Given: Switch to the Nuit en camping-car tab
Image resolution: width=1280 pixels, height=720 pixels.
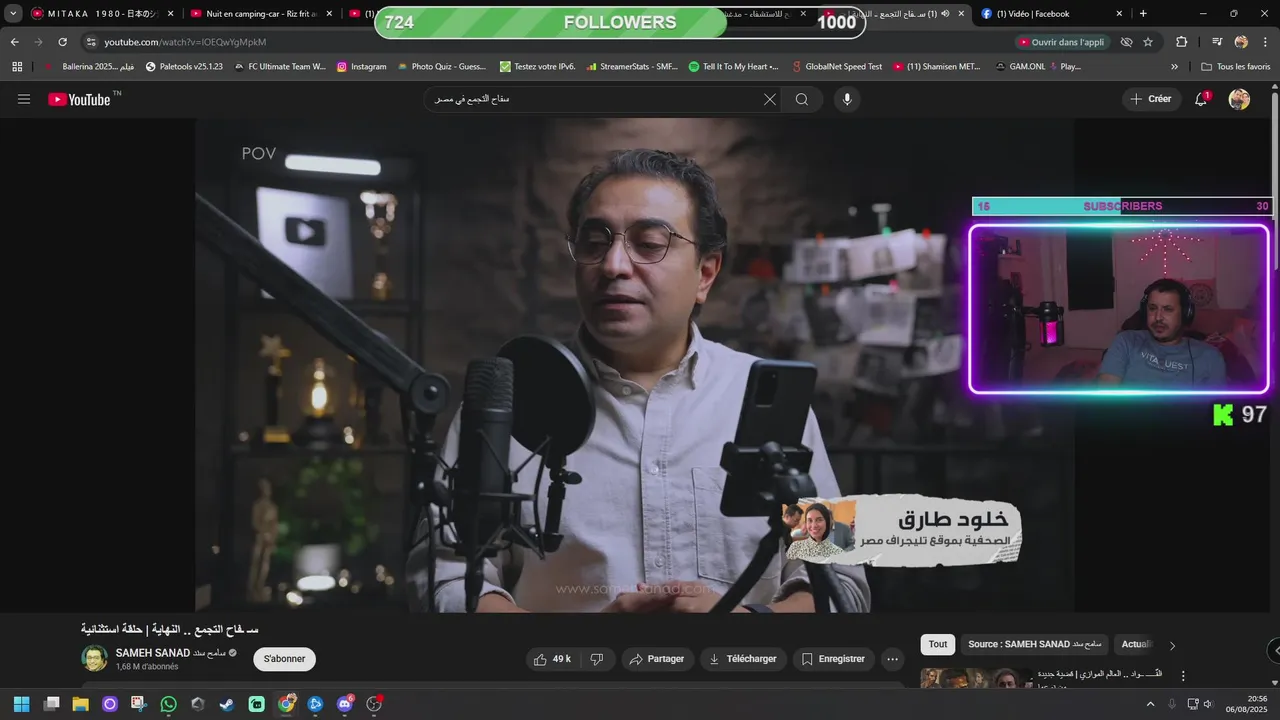Looking at the screenshot, I should pos(260,14).
